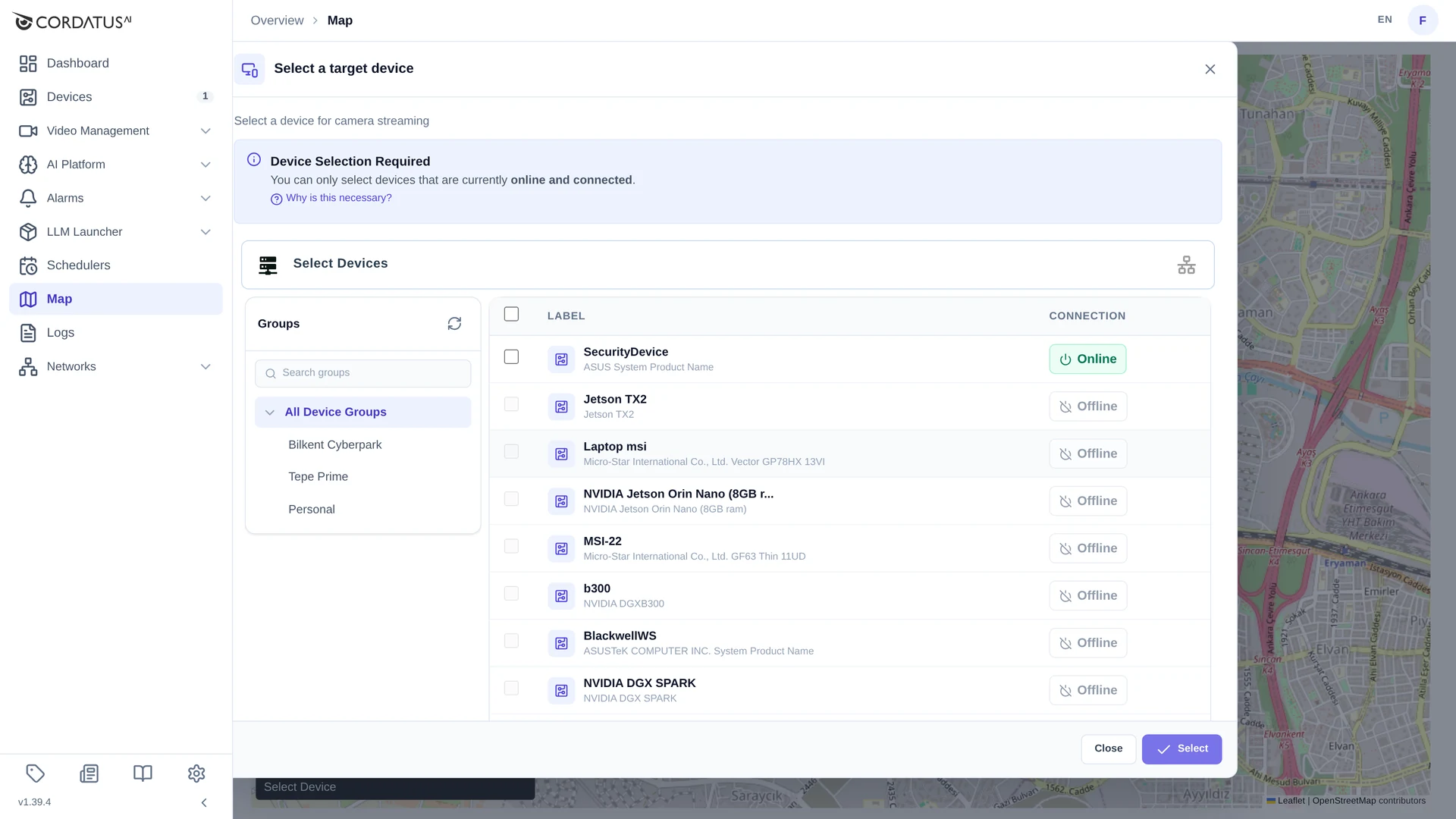Click the b300 device icon
1456x819 pixels.
pos(561,596)
